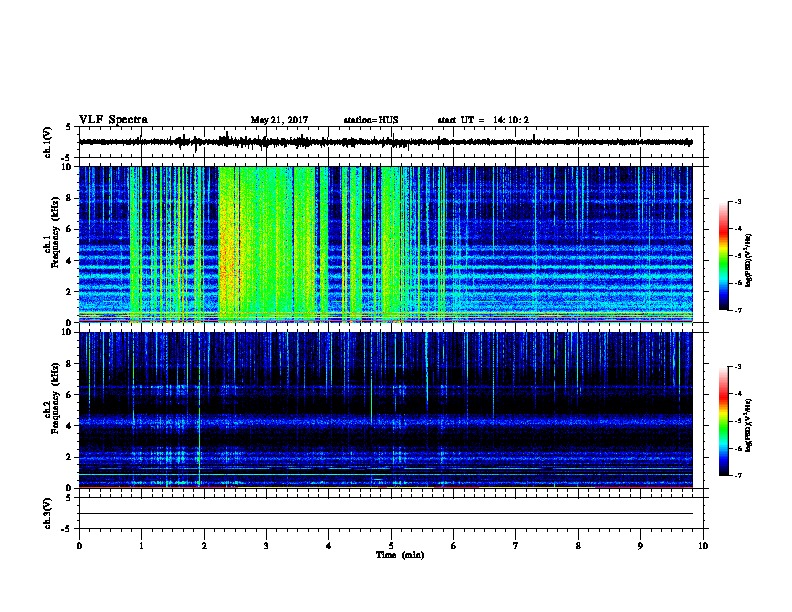Click the time axis tick label "8"
The width and height of the screenshot is (792, 612).
click(578, 546)
